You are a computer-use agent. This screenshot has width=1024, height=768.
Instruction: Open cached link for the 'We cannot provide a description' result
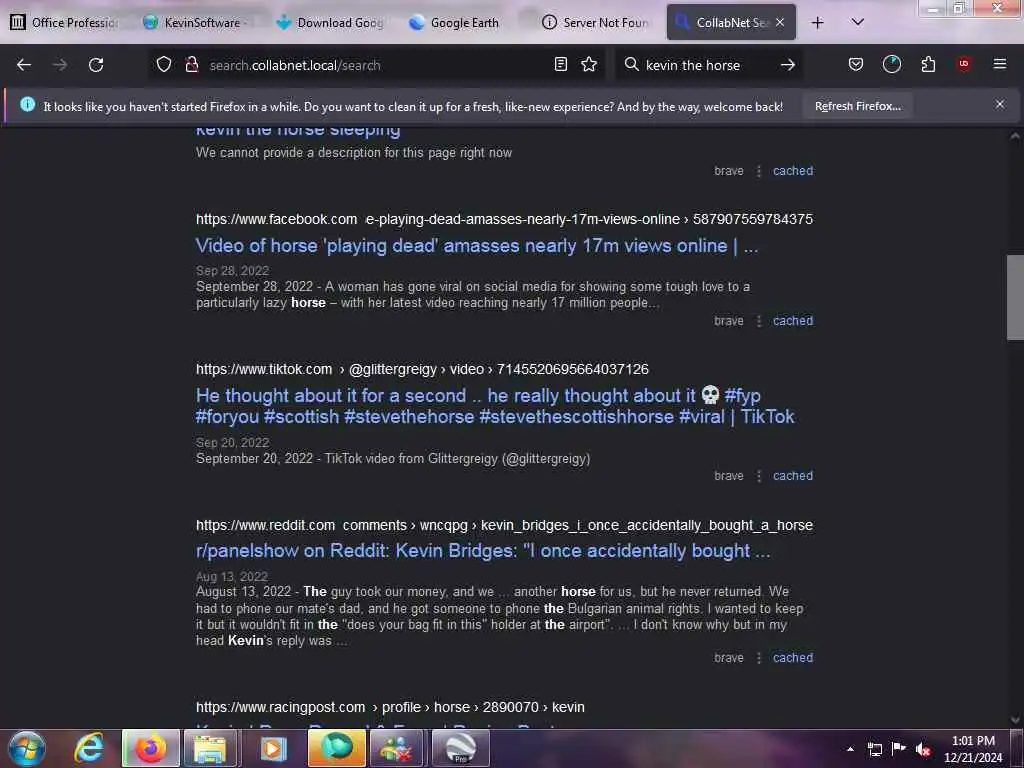click(x=793, y=170)
